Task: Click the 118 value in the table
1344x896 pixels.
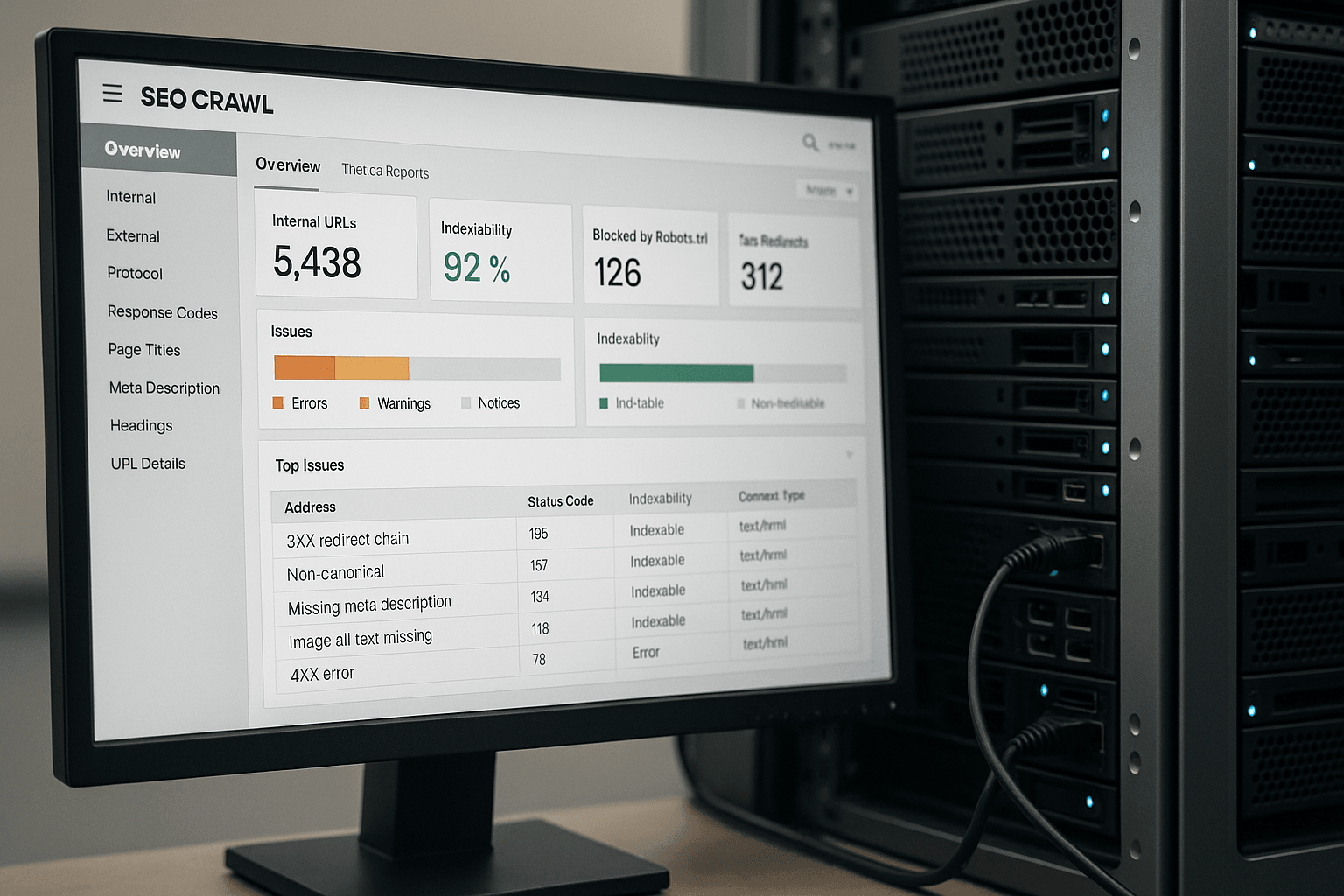Action: [x=541, y=628]
